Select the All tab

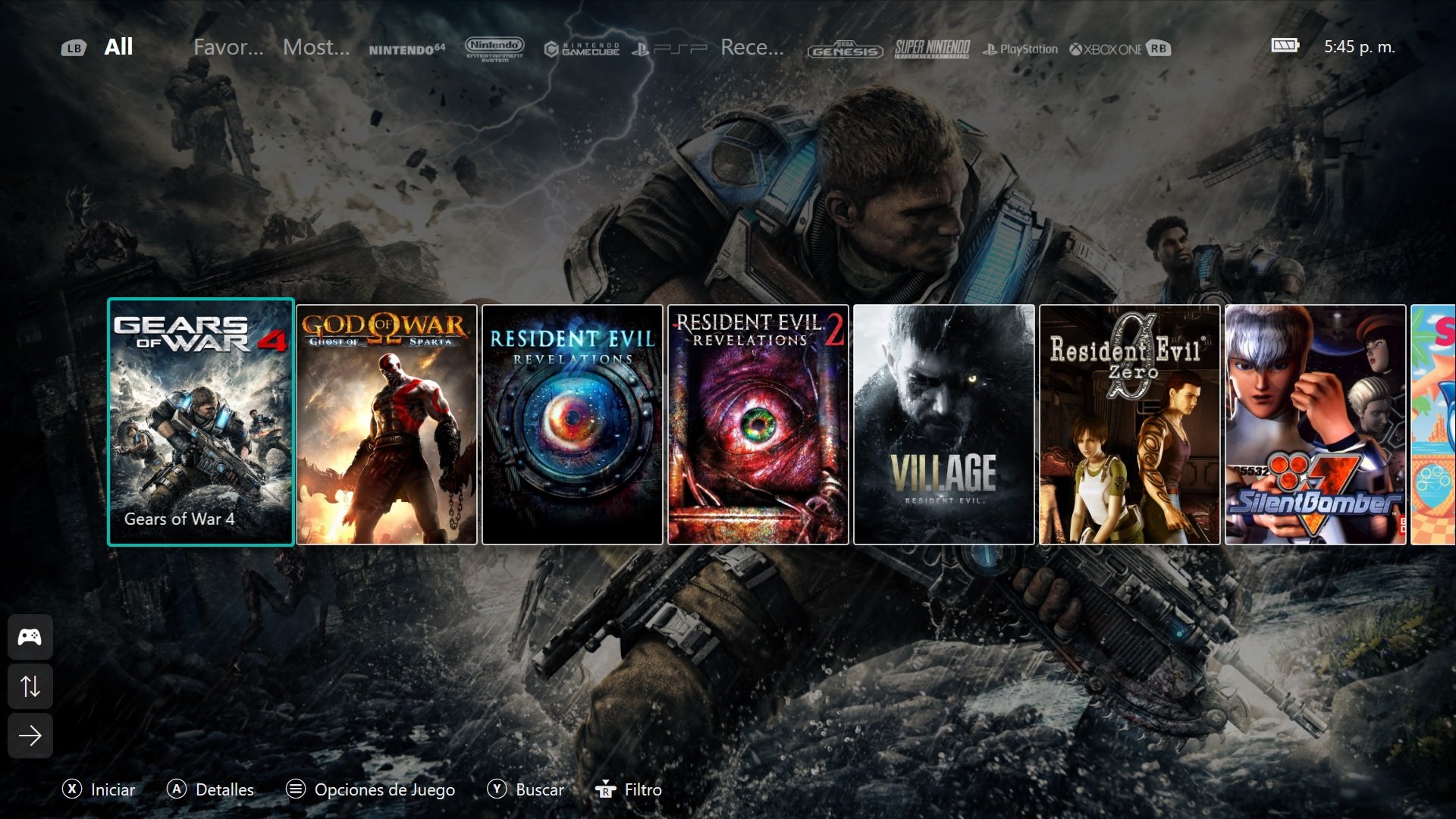[118, 47]
